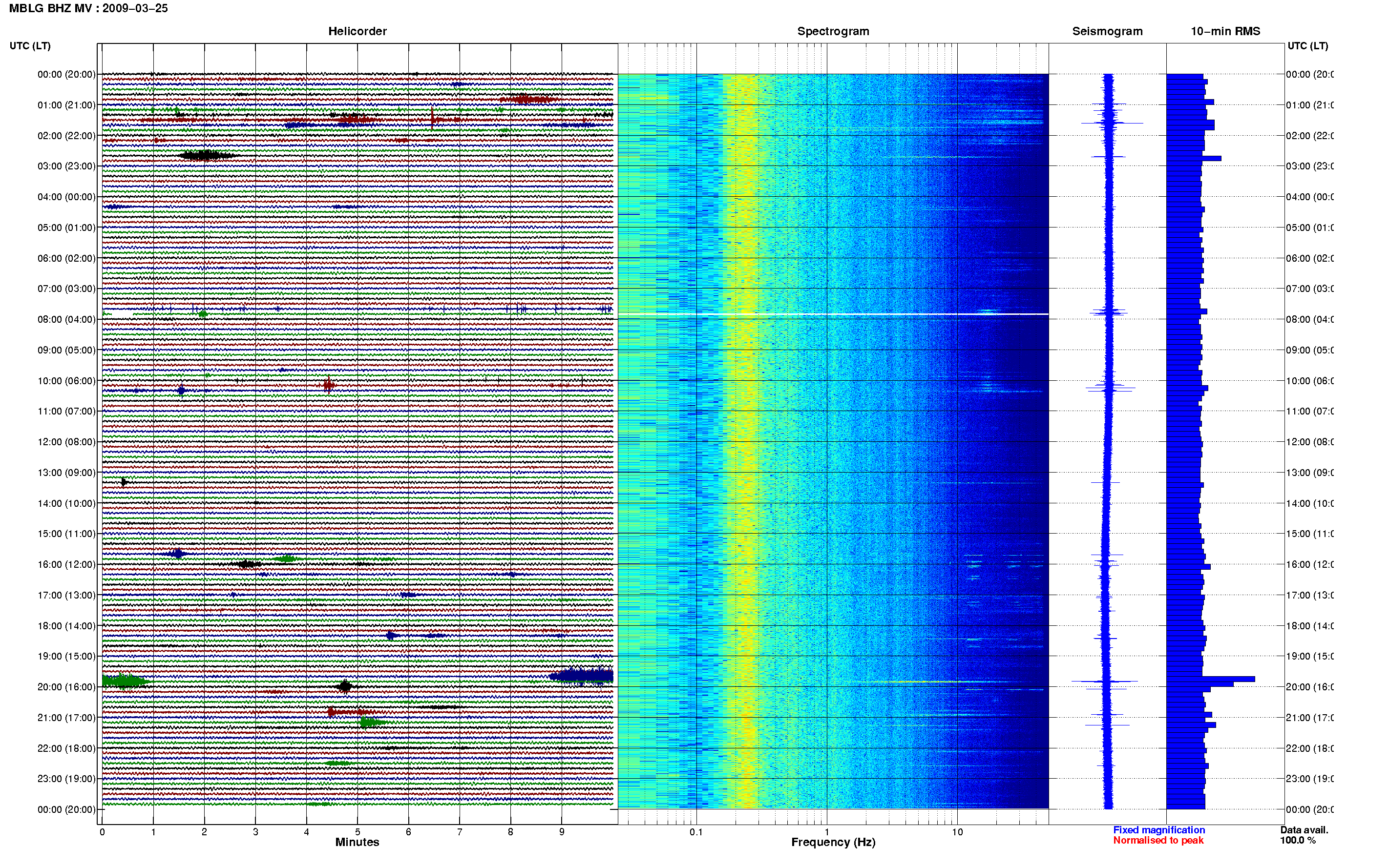Click left time label '21:00 (17:00)'
Viewport: 1389px width, 868px height.
click(x=66, y=718)
